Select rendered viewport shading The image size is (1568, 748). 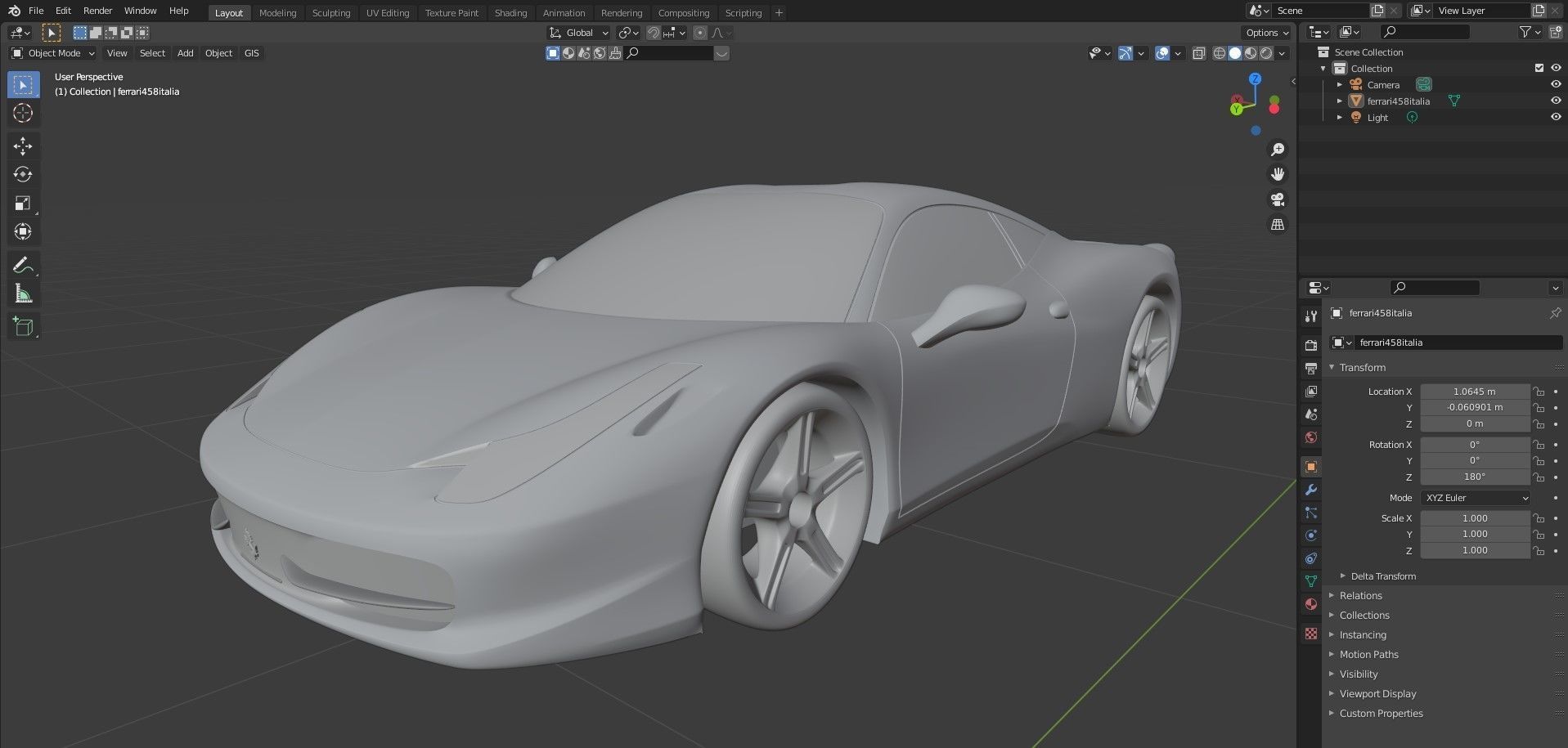[1266, 53]
